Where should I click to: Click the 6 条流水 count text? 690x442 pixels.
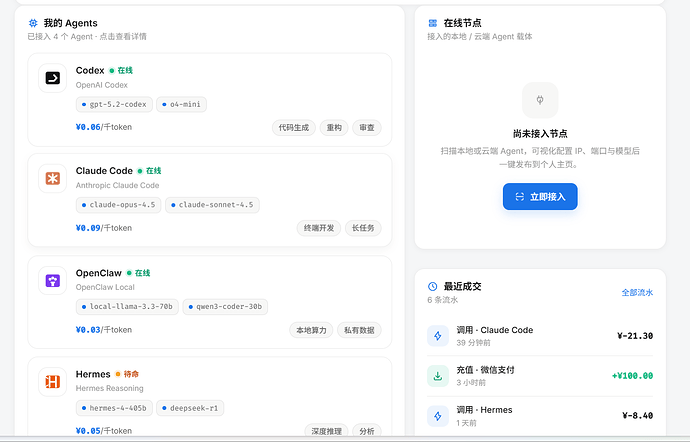point(443,300)
